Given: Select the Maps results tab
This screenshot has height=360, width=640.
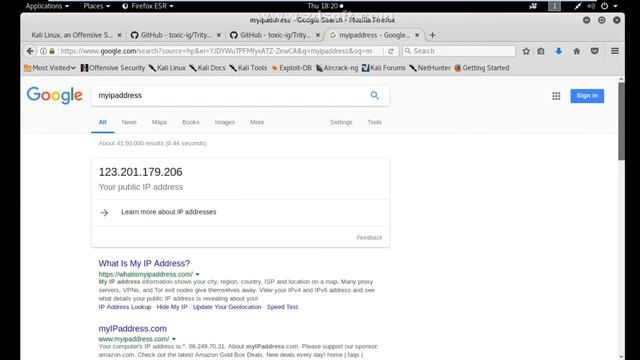Looking at the screenshot, I should [x=159, y=122].
